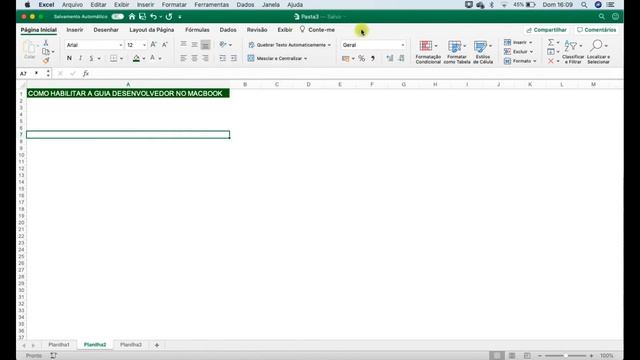The image size is (640, 360).
Task: Select cell A1 with the MACBOOK title
Action: [128, 93]
